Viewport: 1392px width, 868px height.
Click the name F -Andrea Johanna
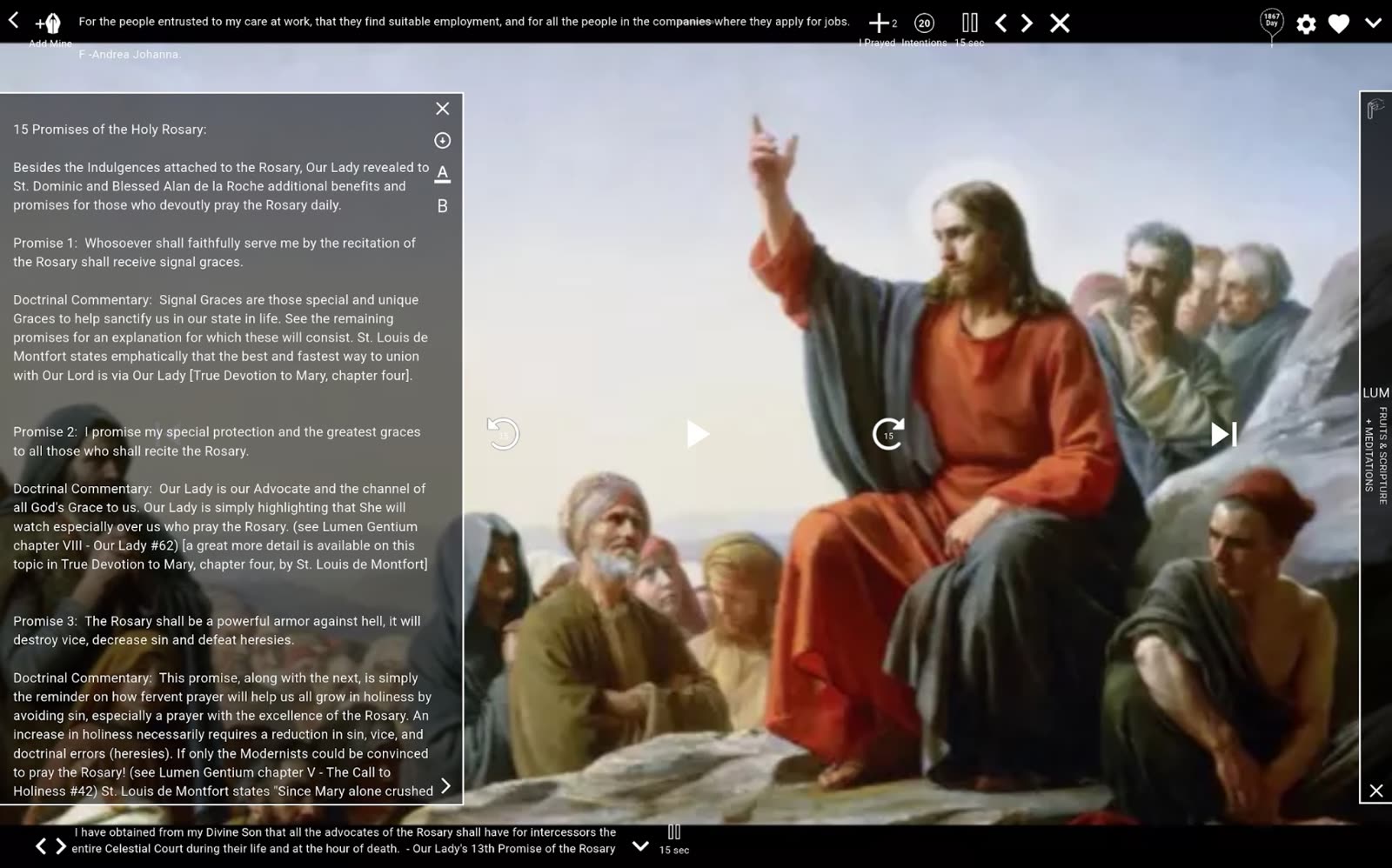tap(130, 54)
